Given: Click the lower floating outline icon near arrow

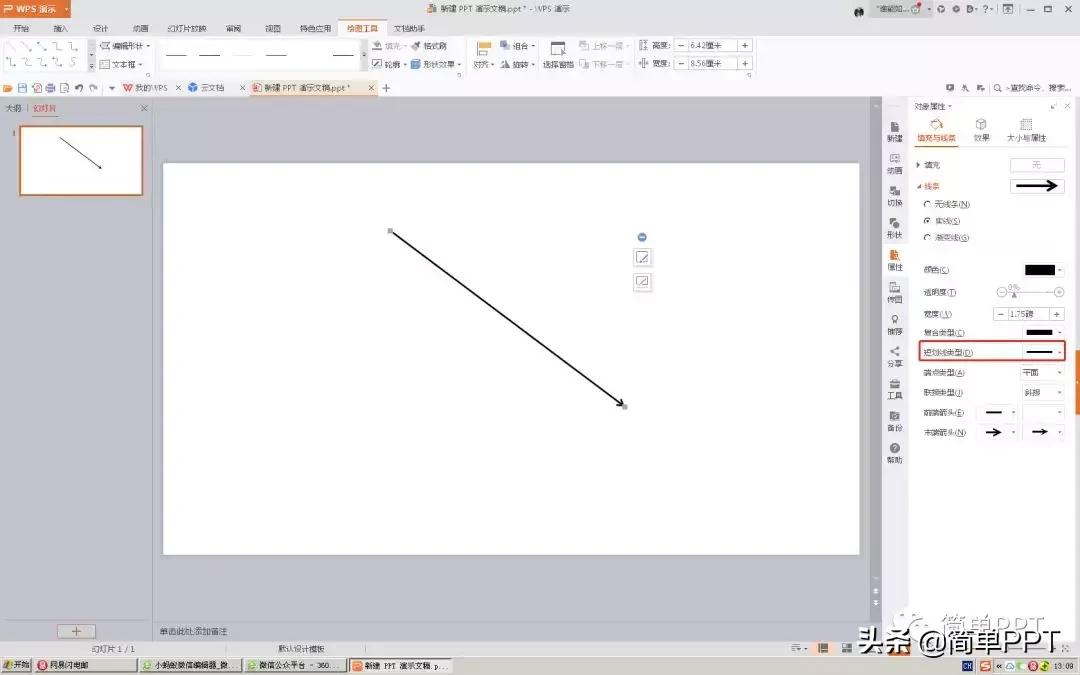Looking at the screenshot, I should (x=642, y=281).
